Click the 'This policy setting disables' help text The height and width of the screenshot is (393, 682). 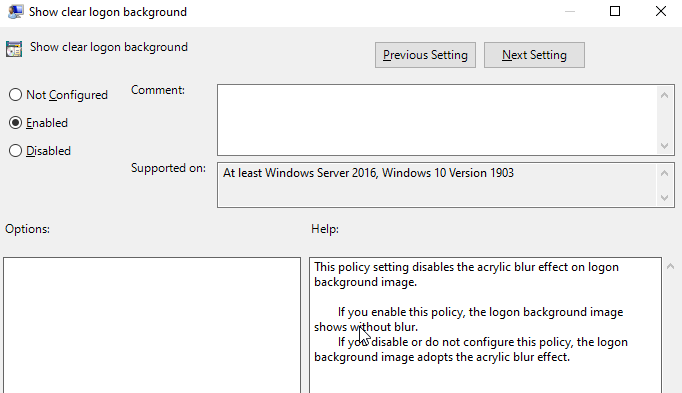466,274
